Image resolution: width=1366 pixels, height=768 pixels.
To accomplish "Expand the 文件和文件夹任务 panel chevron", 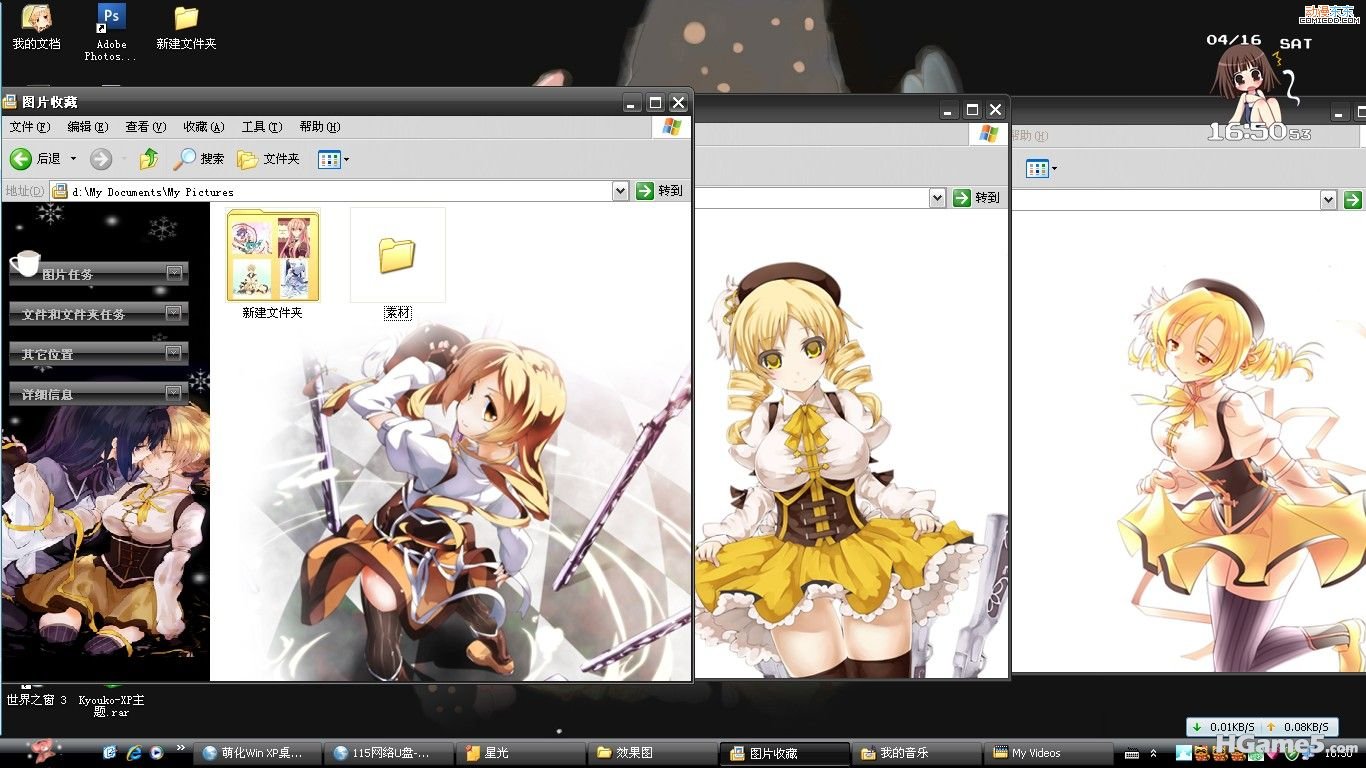I will [x=175, y=313].
